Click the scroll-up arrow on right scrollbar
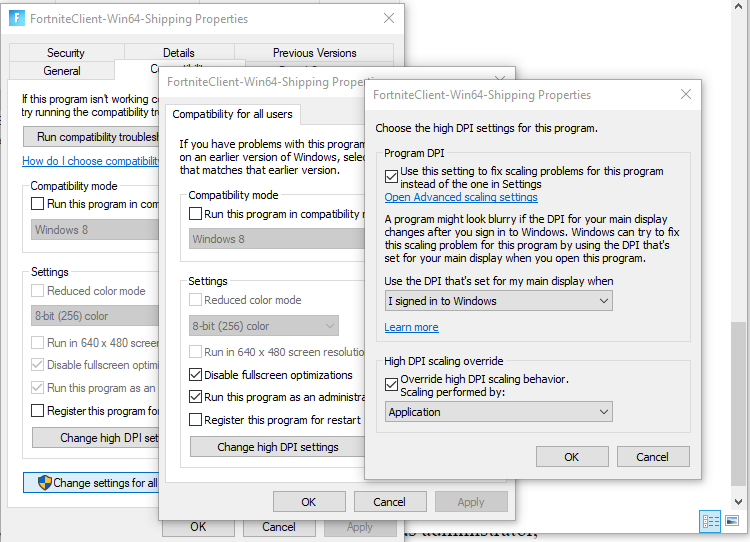 click(x=739, y=6)
